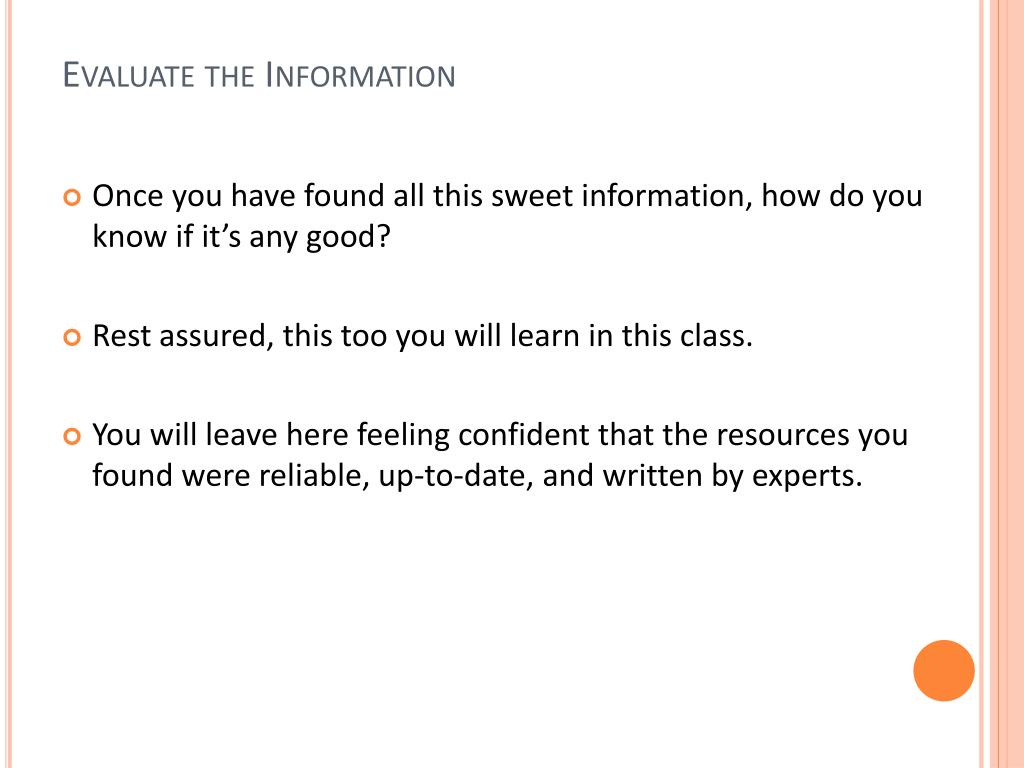The height and width of the screenshot is (768, 1024).
Task: Click the bullet marker before 'Once you have'
Action: (x=72, y=197)
